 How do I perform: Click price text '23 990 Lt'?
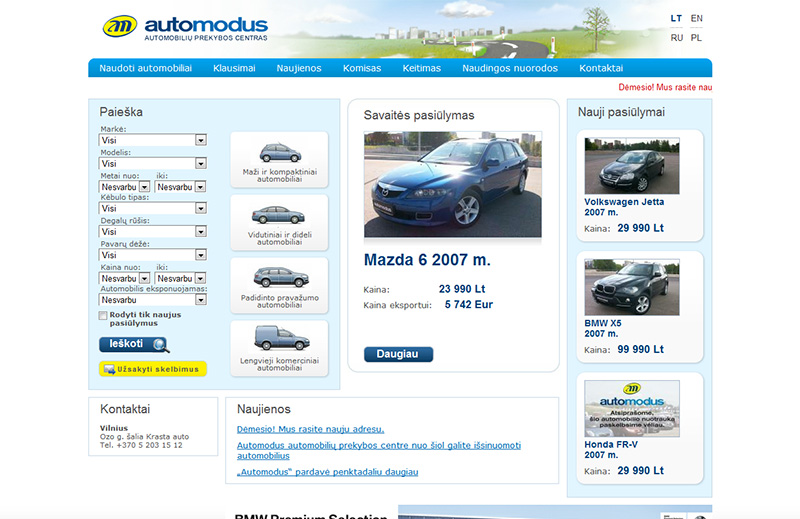coord(462,289)
